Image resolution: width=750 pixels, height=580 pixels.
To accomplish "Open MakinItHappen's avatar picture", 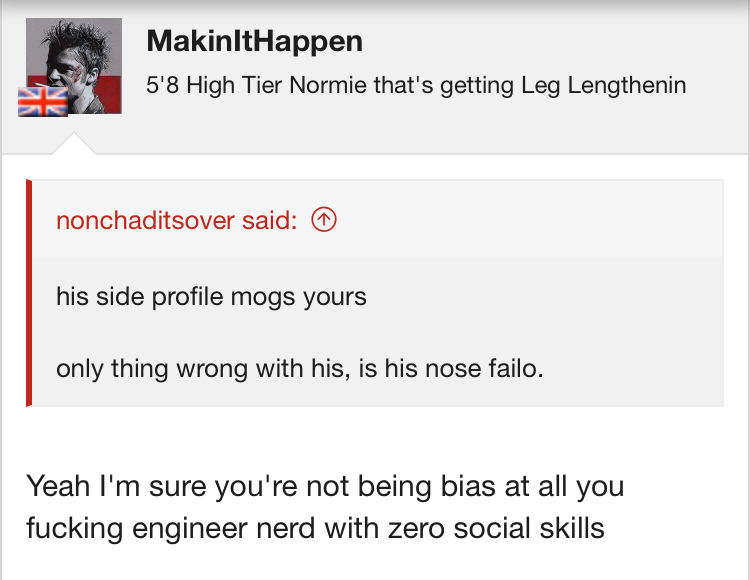I will point(74,66).
